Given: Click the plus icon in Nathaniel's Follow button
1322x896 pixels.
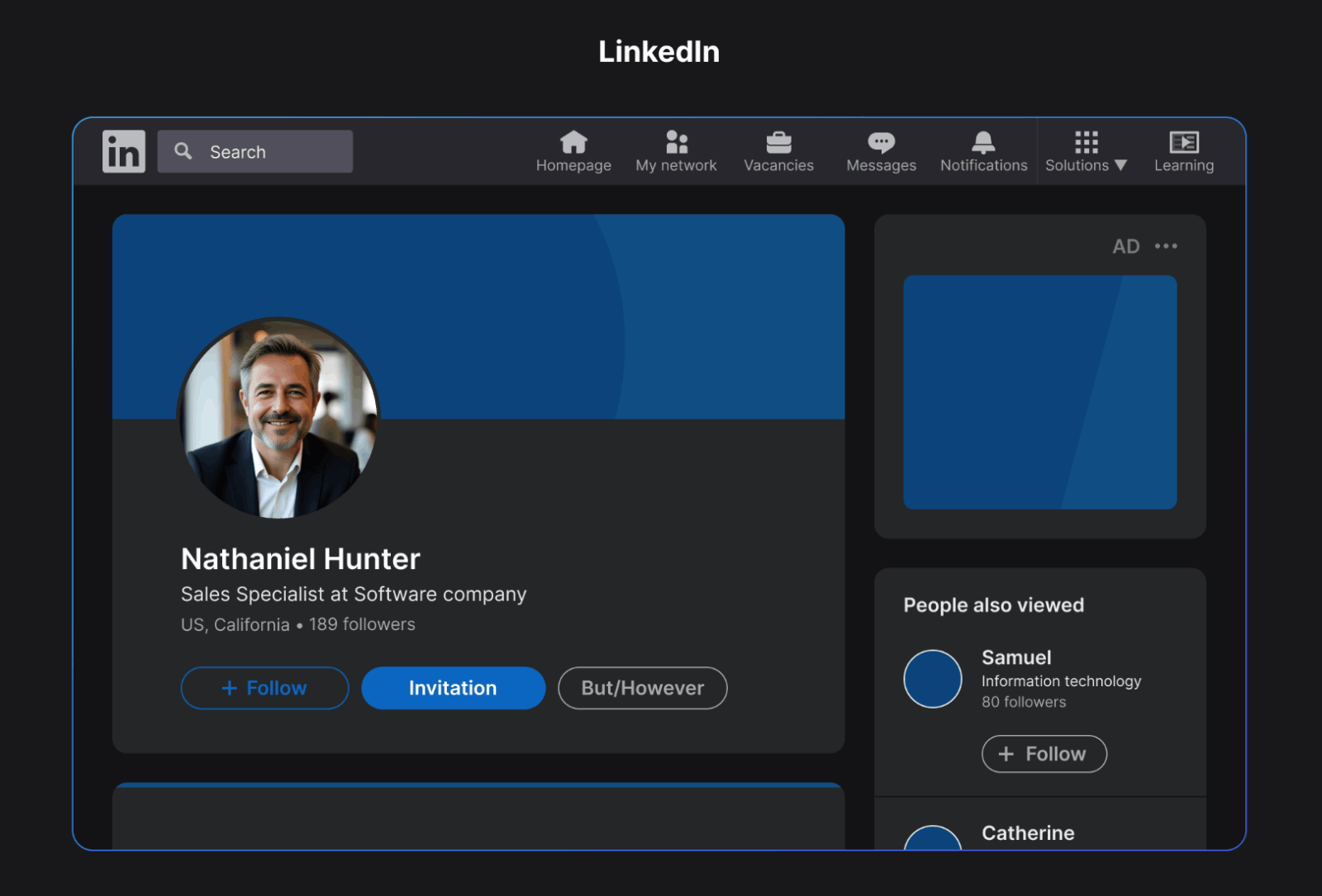Looking at the screenshot, I should coord(230,688).
